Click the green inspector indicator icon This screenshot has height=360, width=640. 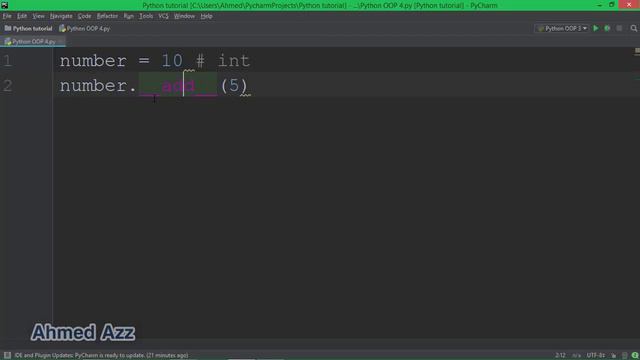[635, 356]
